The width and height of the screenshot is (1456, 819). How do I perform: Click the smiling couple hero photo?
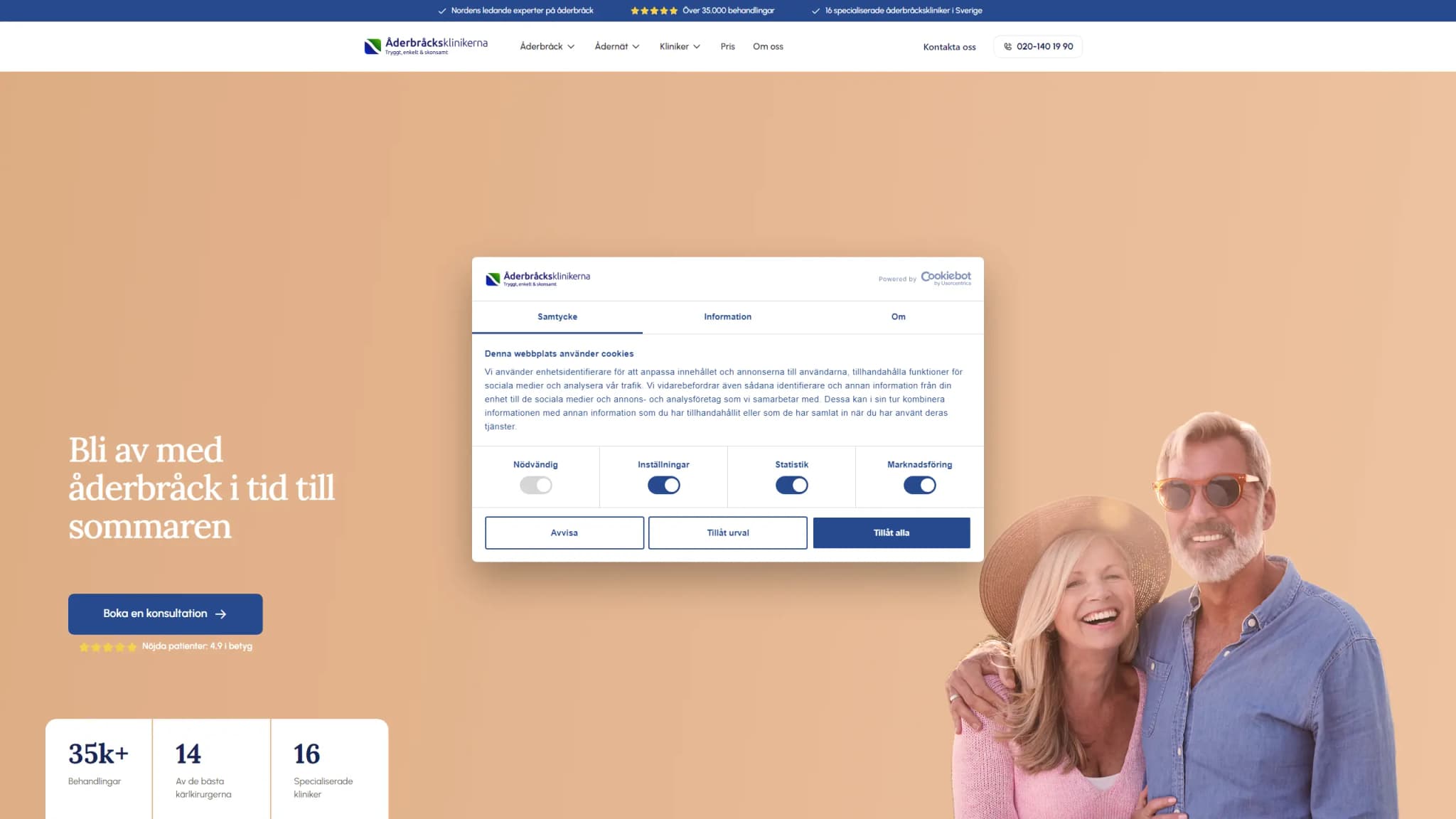[x=1173, y=616]
